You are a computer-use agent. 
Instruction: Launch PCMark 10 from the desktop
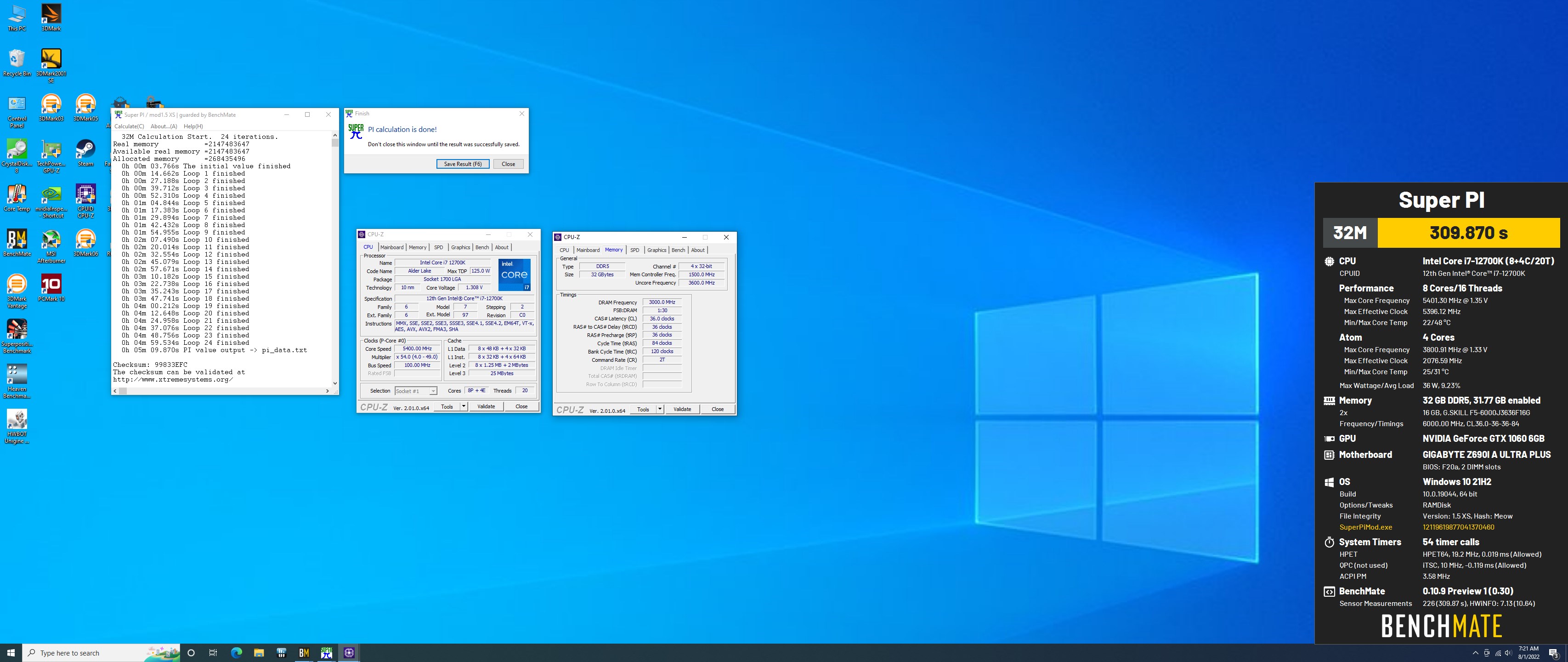[x=51, y=288]
